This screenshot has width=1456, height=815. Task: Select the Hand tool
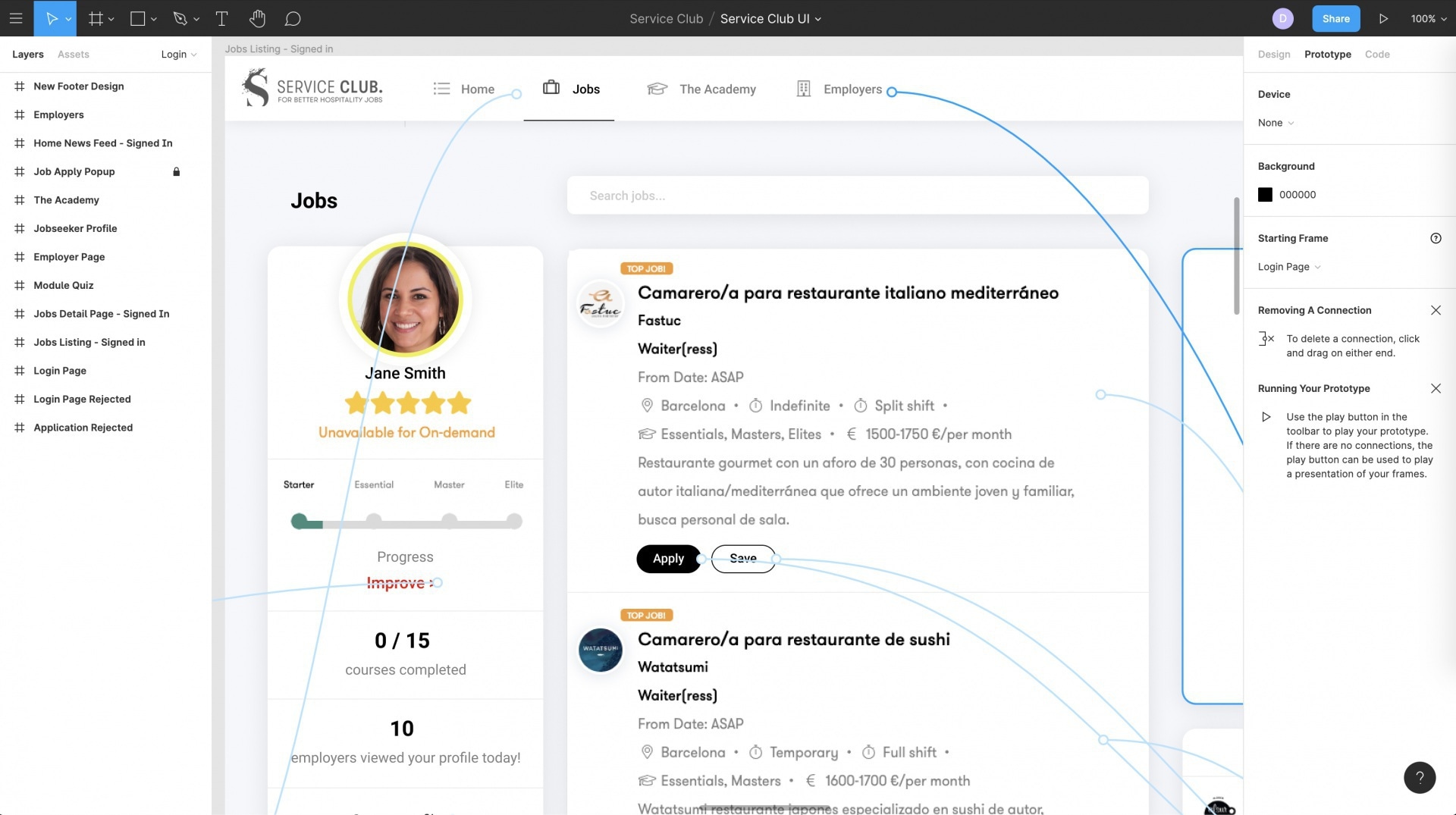pos(257,18)
